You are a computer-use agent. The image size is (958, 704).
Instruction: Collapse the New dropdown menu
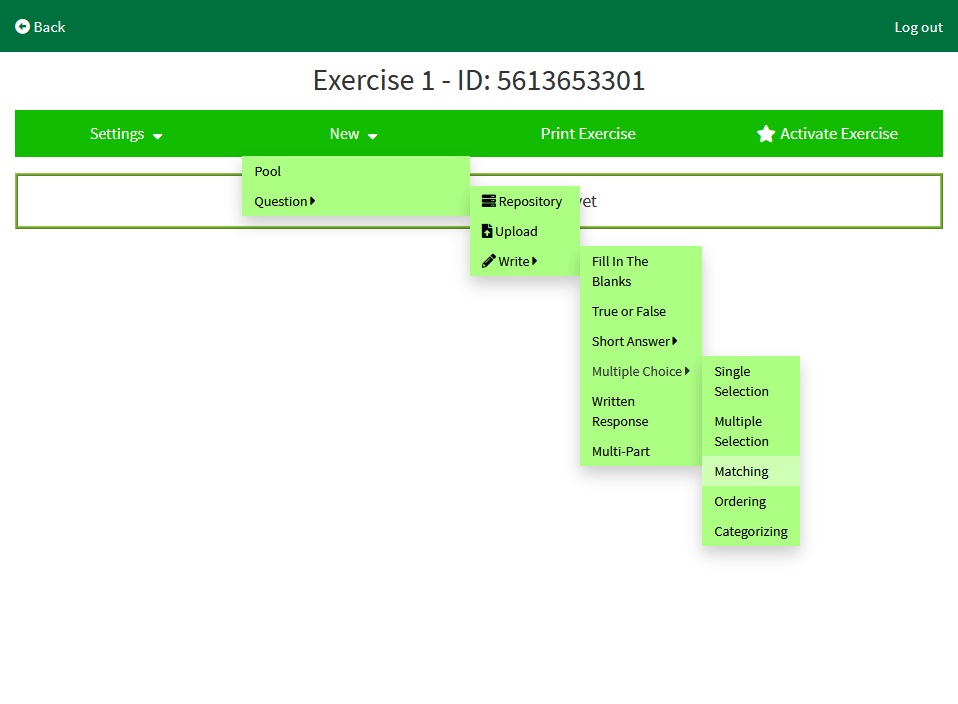click(353, 134)
